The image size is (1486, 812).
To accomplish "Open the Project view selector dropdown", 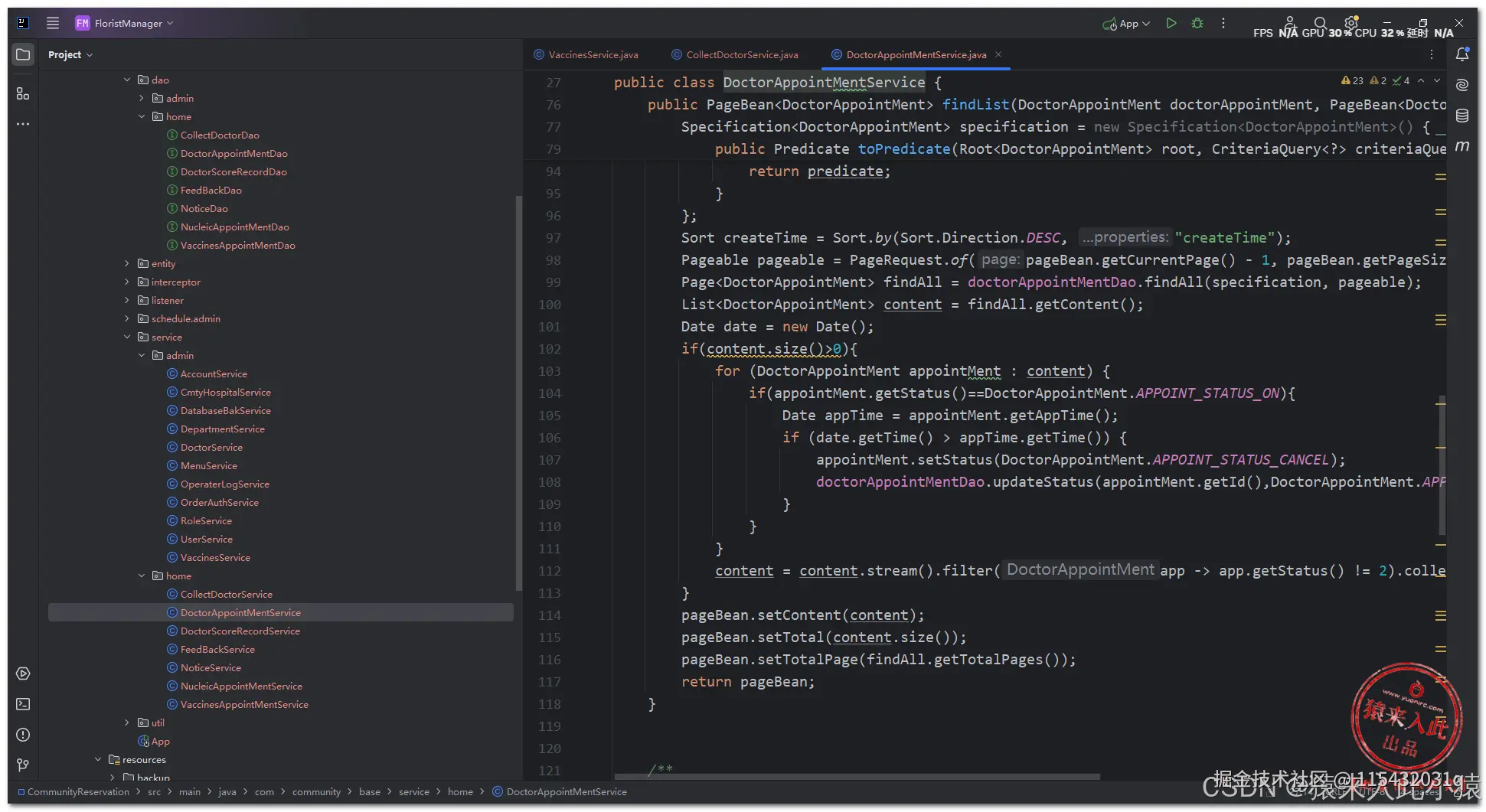I will (x=70, y=54).
